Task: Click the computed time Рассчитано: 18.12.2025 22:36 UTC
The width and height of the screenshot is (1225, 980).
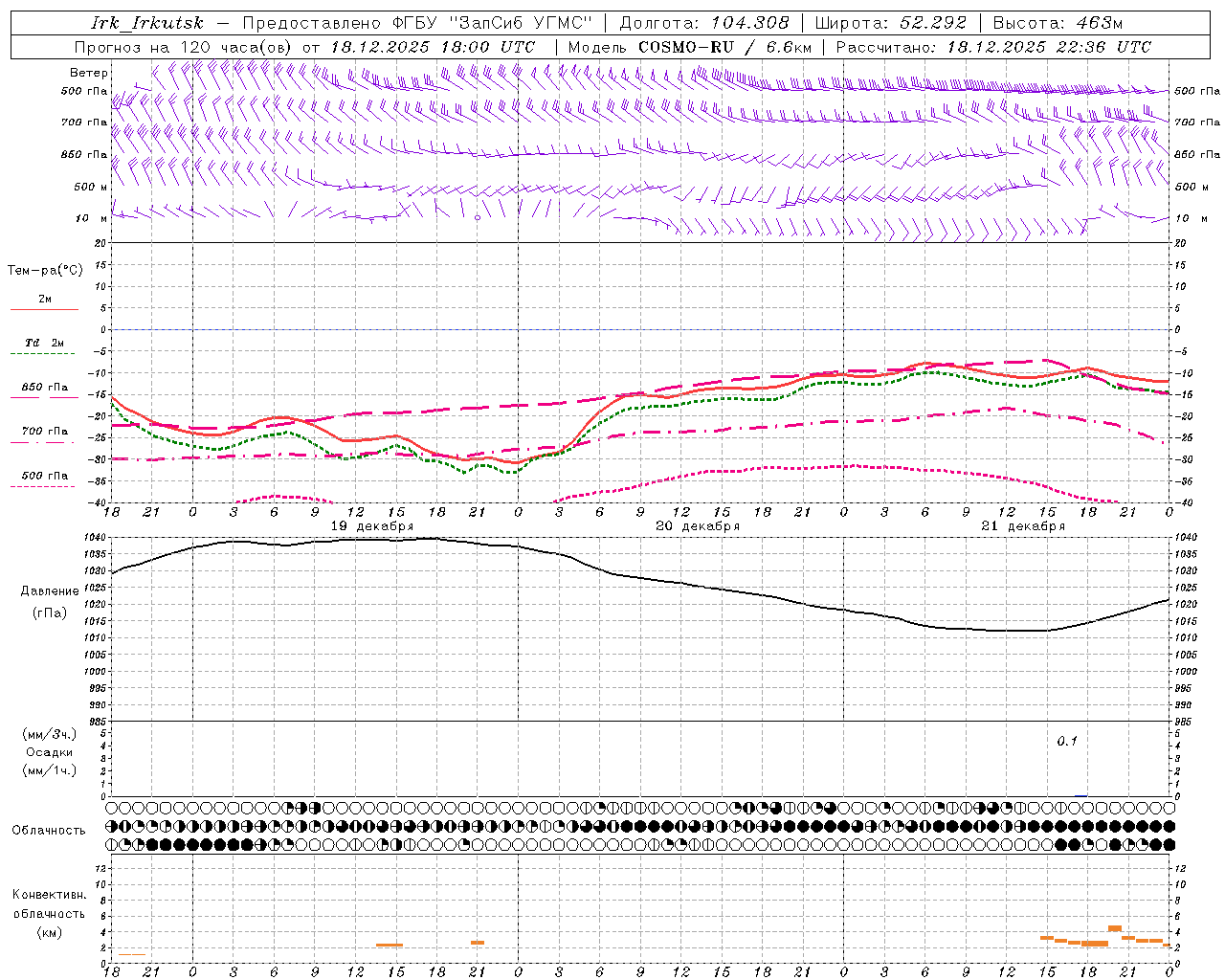Action: 993,47
